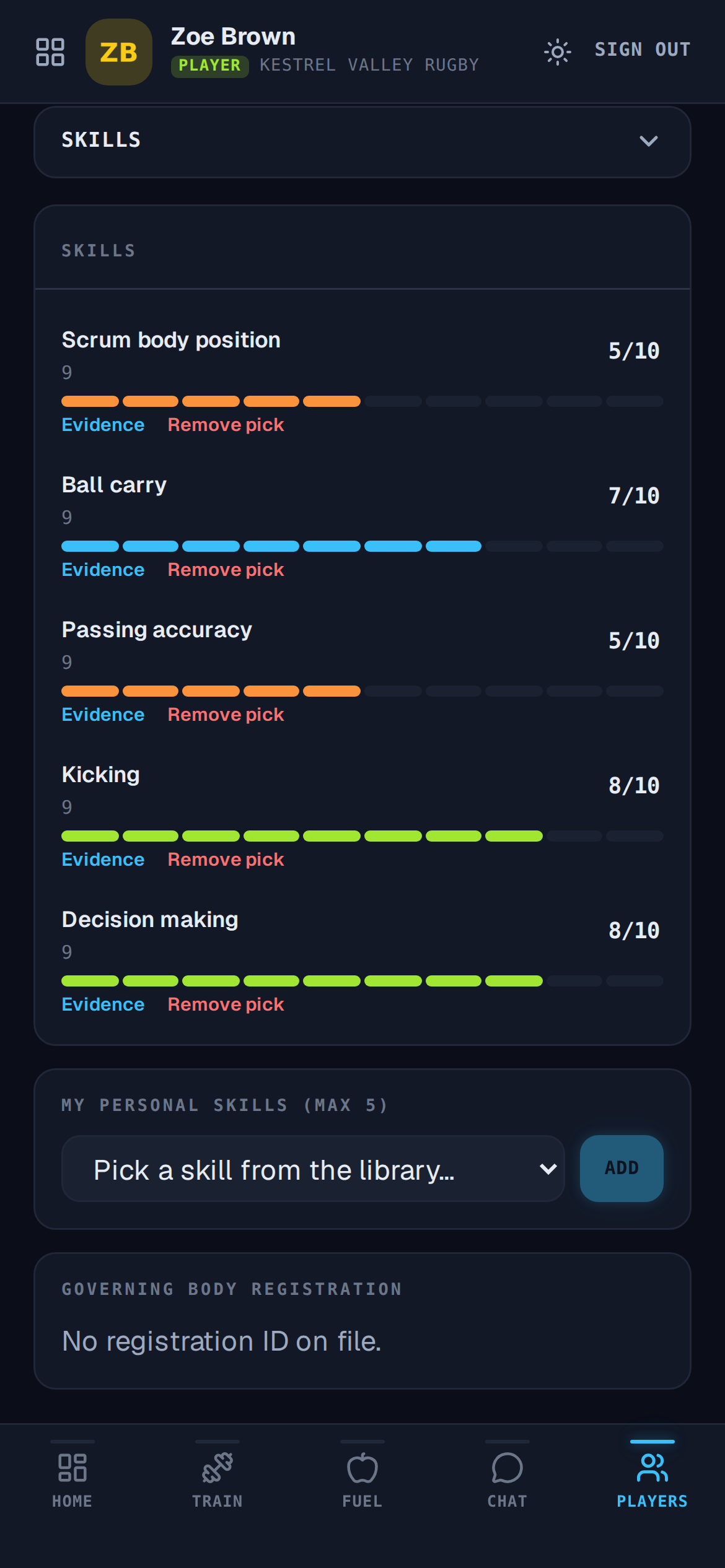Open the Home tab icon
725x1568 pixels.
tap(72, 1468)
